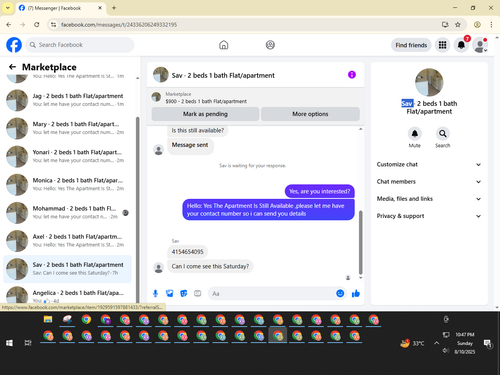This screenshot has height=375, width=500.
Task: Click 'Can I come see this Saturday?' message
Action: pyautogui.click(x=210, y=266)
